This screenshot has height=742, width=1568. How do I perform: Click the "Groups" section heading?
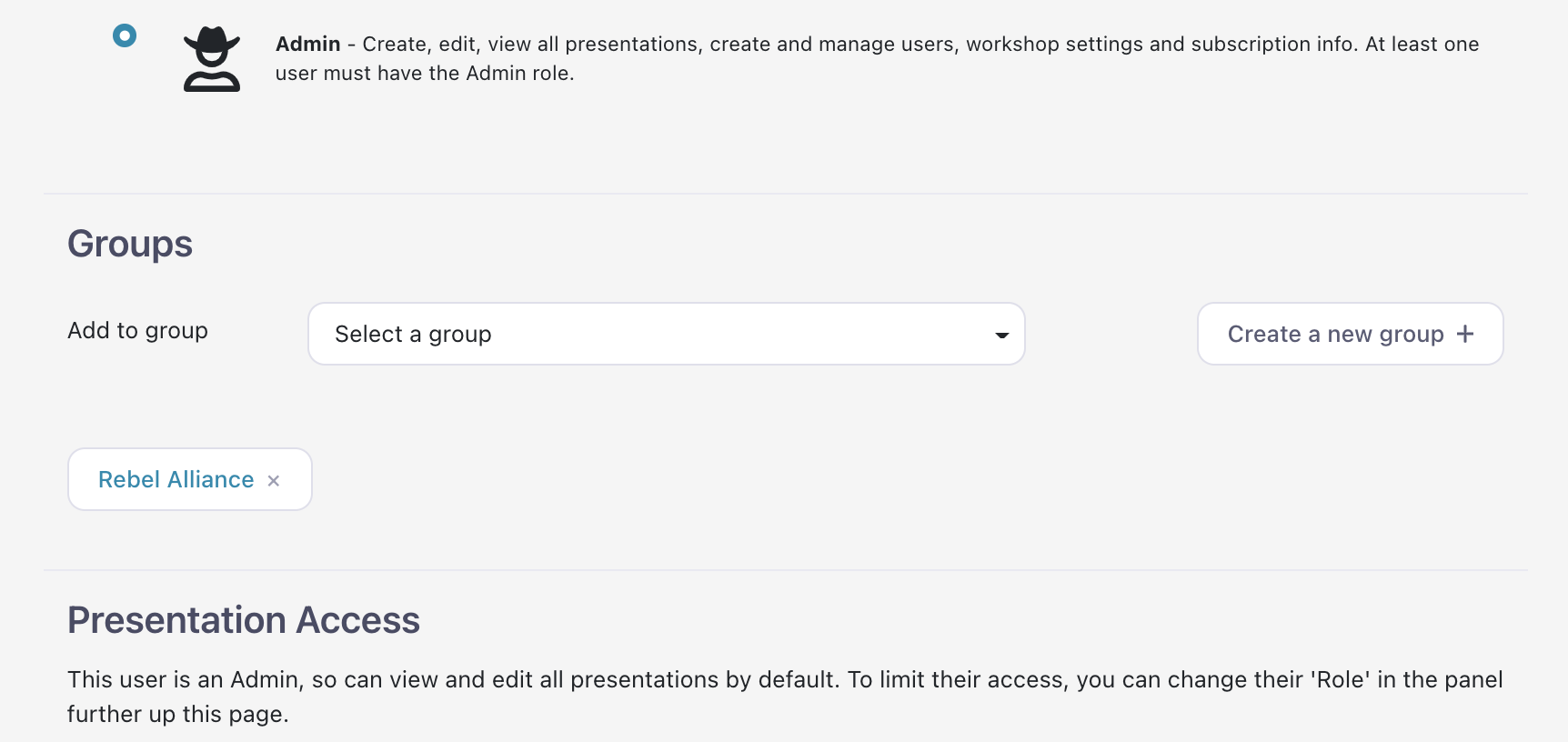click(x=130, y=244)
